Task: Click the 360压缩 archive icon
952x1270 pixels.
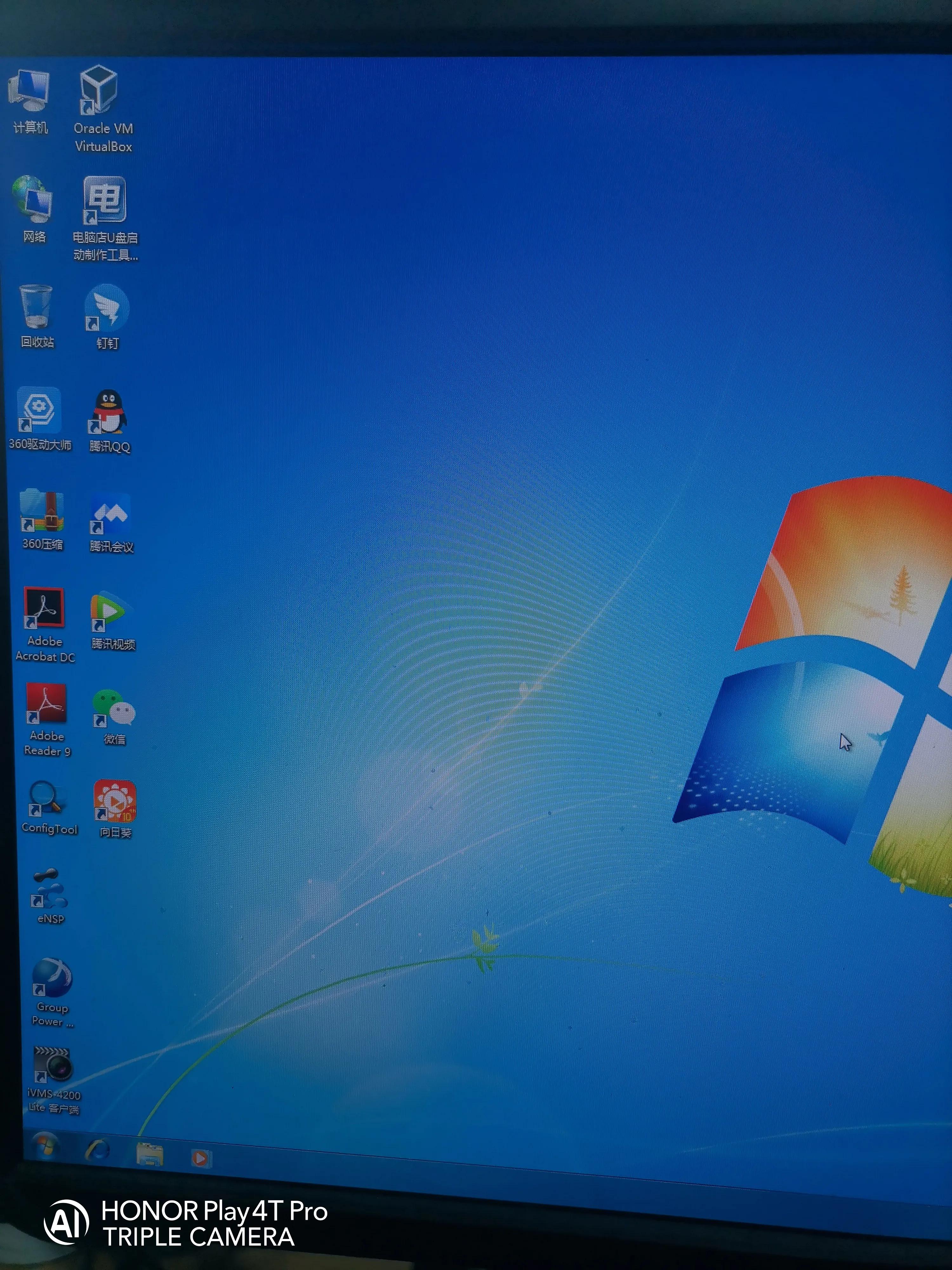Action: pos(42,511)
